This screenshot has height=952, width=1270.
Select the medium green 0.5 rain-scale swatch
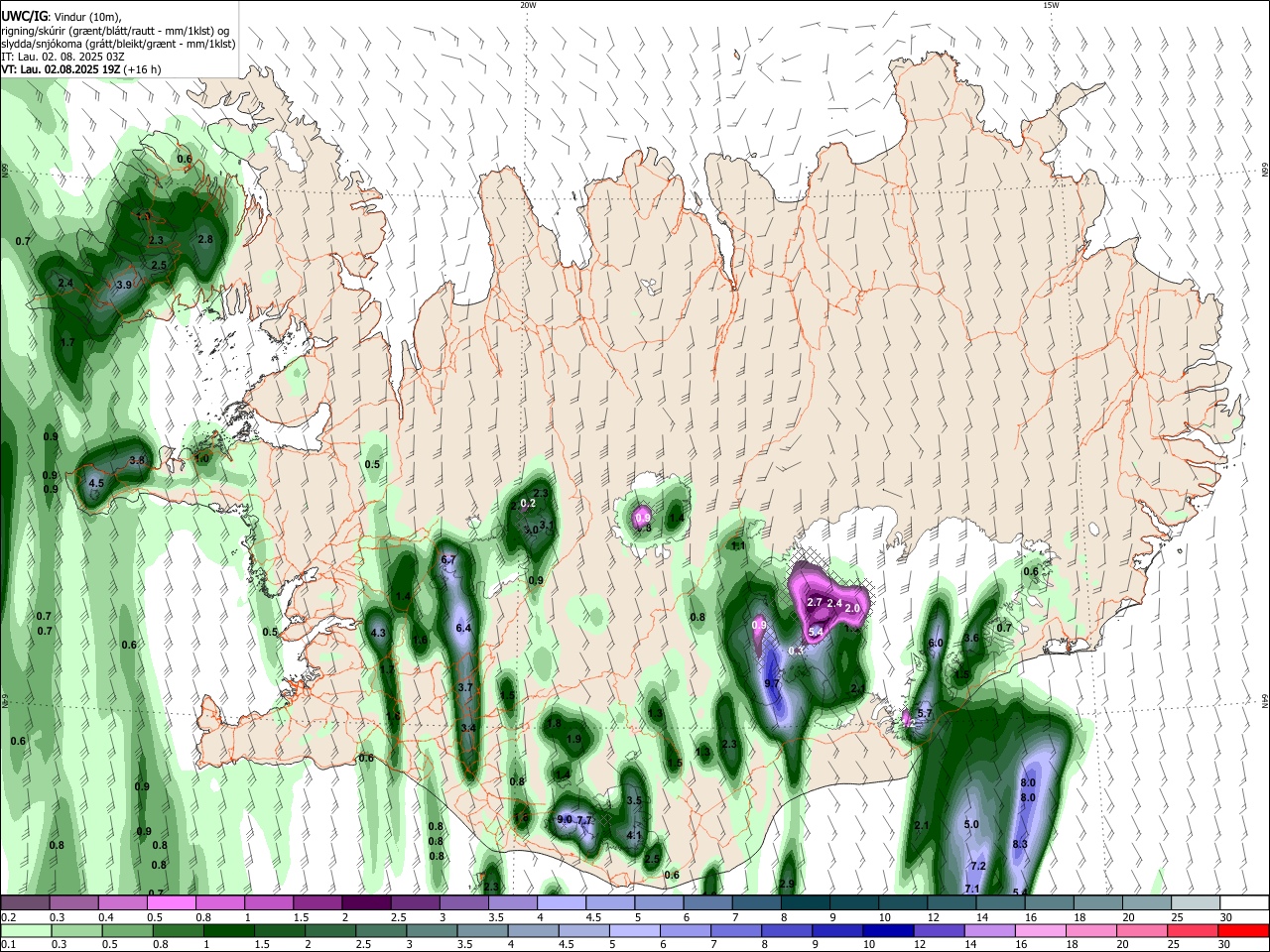coord(127,930)
